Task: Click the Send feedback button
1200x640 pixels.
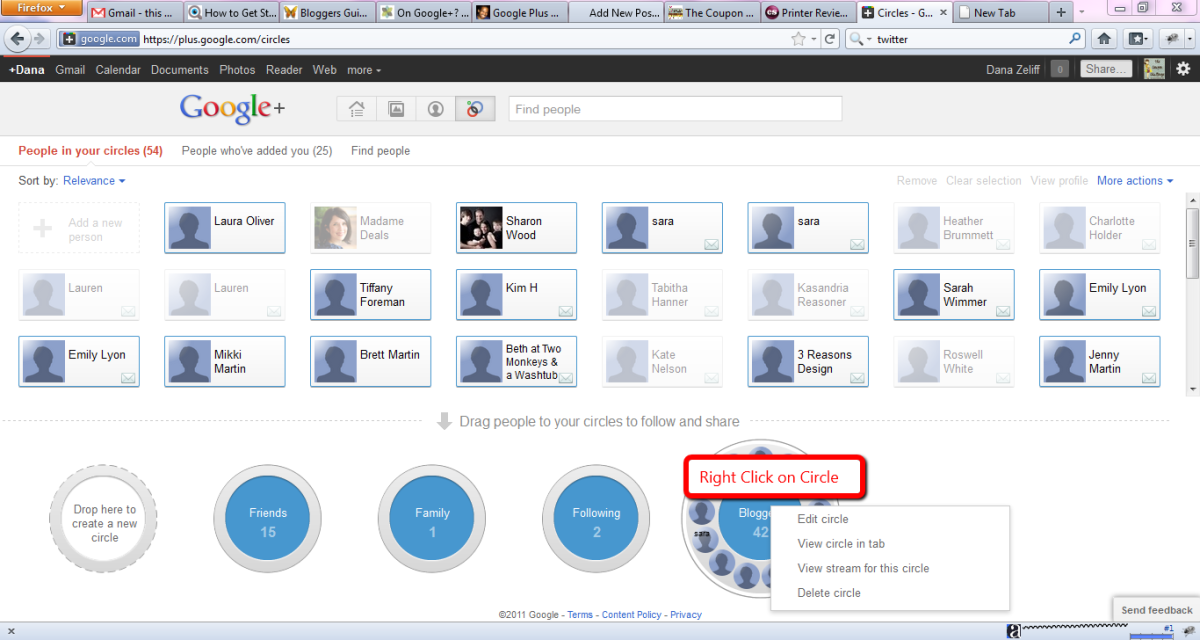Action: (1157, 610)
